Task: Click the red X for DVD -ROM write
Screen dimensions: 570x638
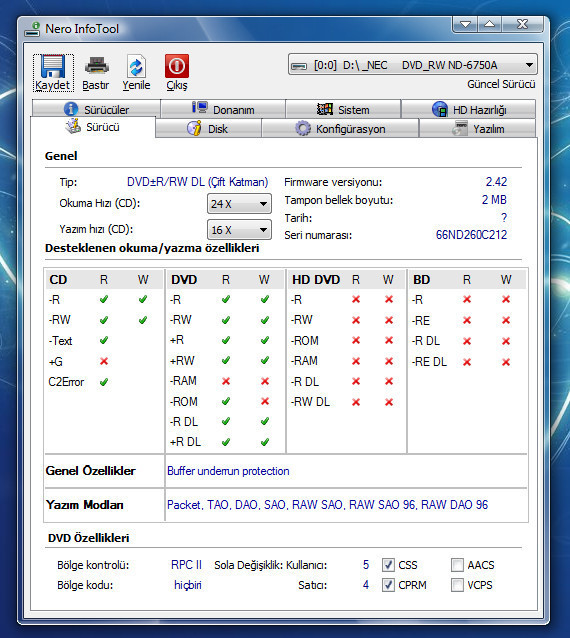Action: pos(265,401)
